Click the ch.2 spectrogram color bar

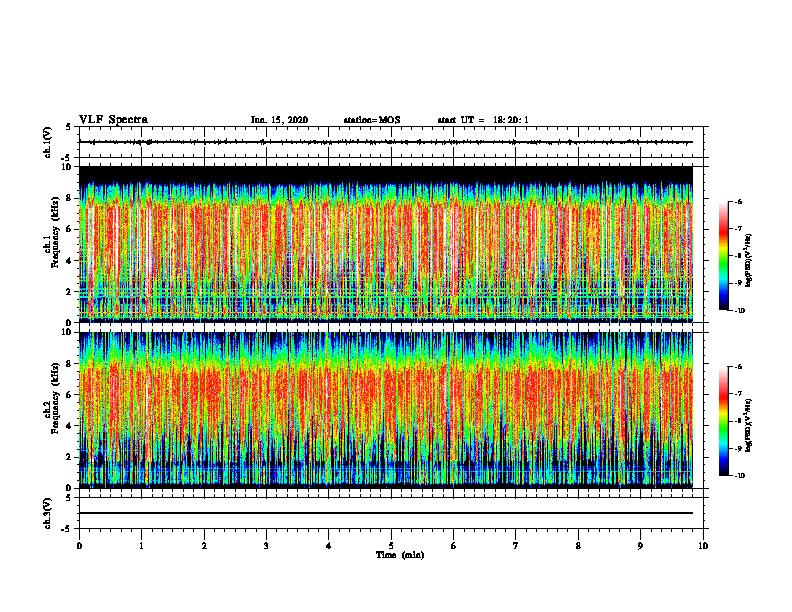point(723,421)
